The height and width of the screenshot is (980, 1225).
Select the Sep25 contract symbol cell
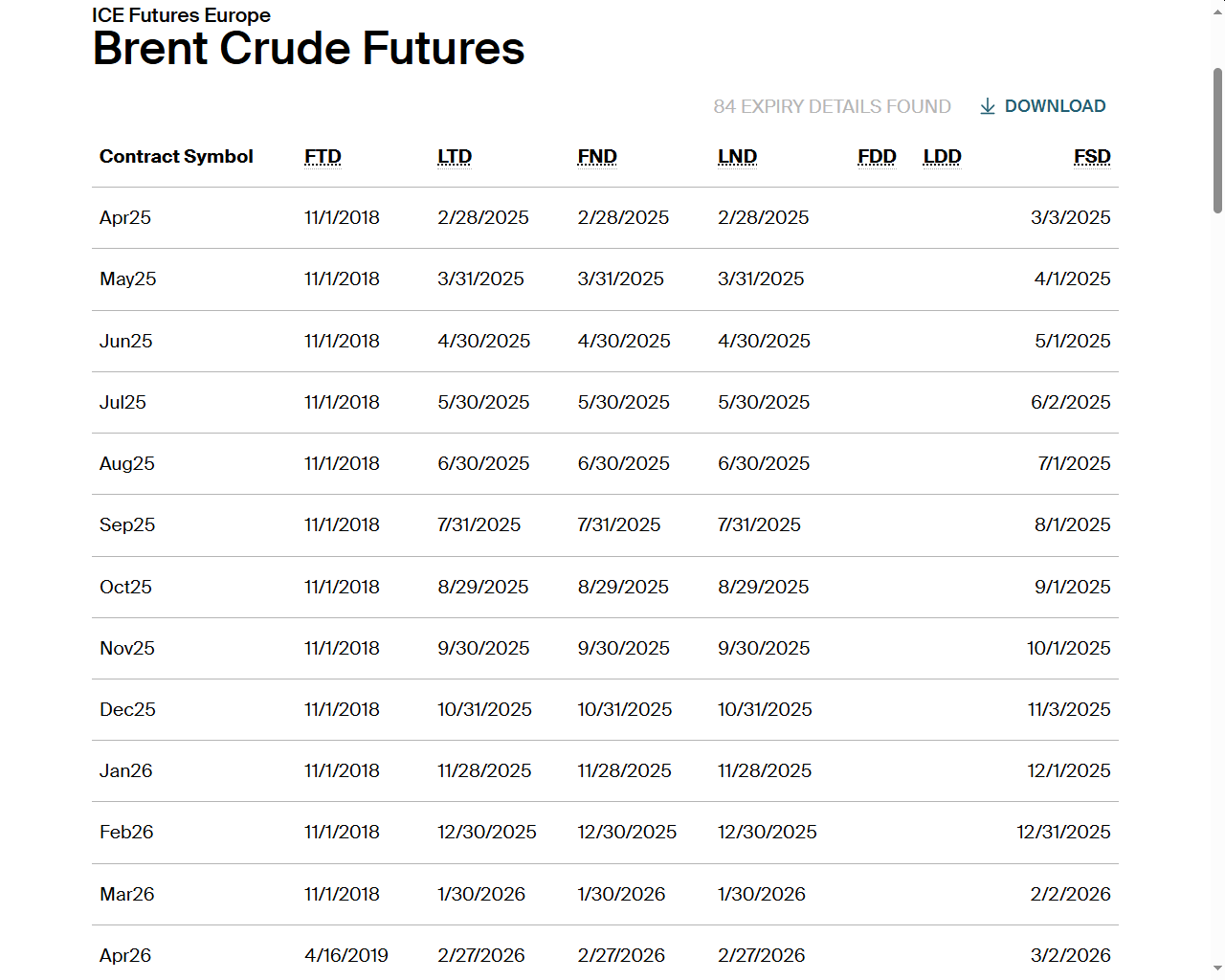127,524
